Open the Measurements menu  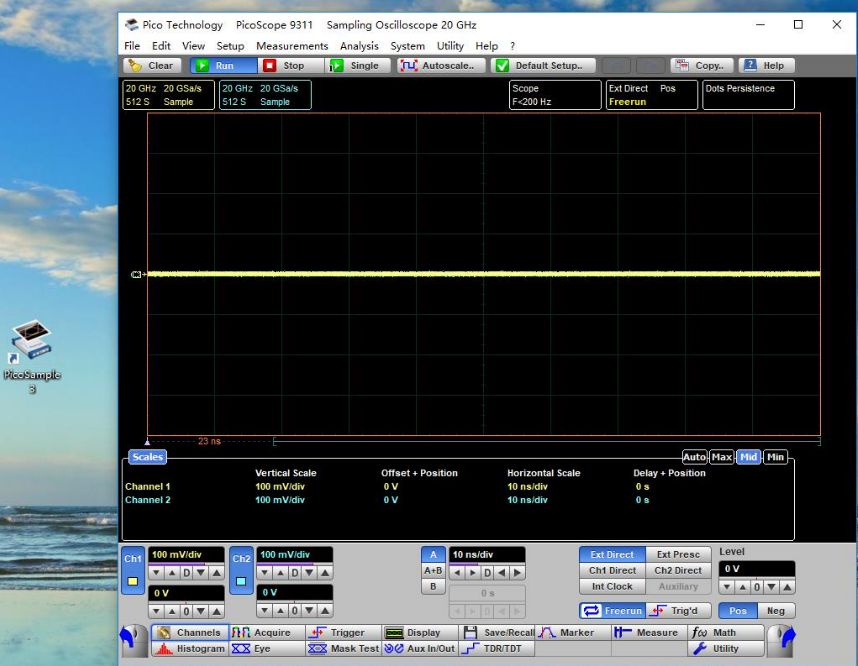click(292, 46)
